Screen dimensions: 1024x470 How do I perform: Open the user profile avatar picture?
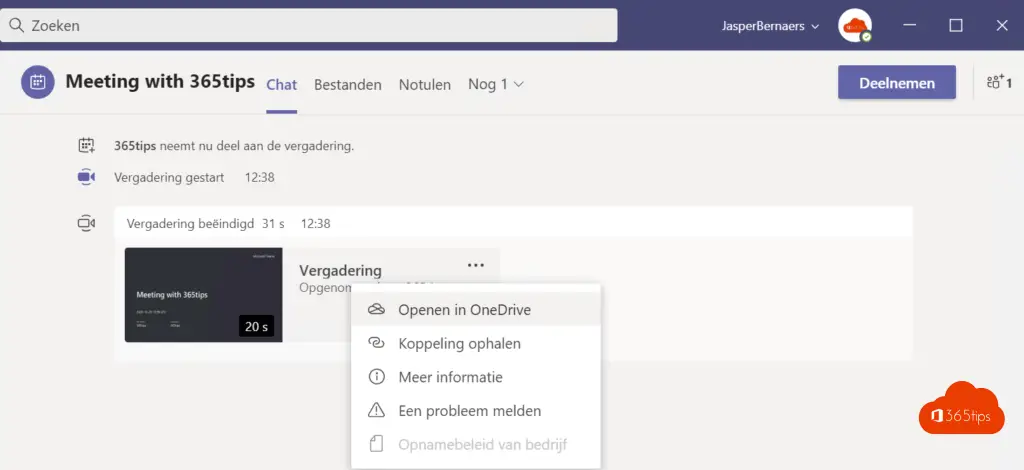click(854, 25)
